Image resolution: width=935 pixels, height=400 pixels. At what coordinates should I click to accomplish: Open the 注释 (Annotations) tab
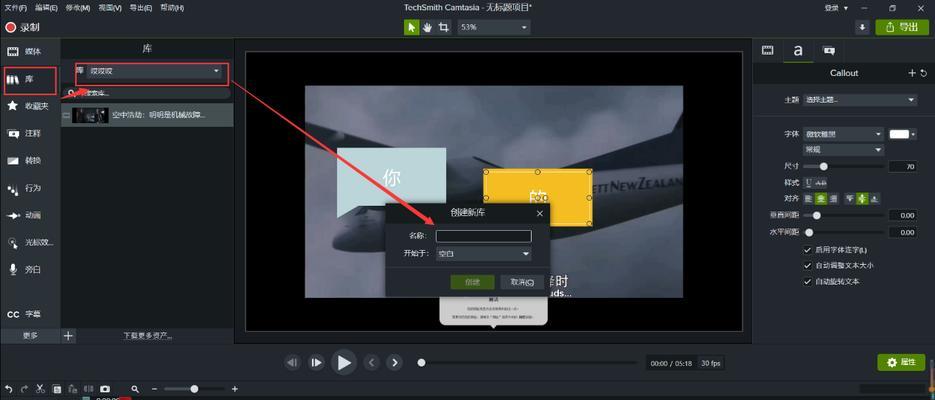pos(30,134)
